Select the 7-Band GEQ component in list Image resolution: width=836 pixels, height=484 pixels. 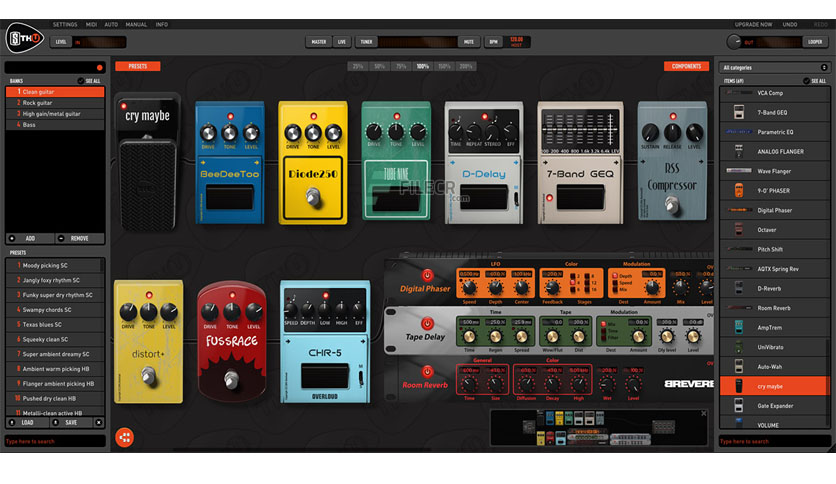coord(774,112)
